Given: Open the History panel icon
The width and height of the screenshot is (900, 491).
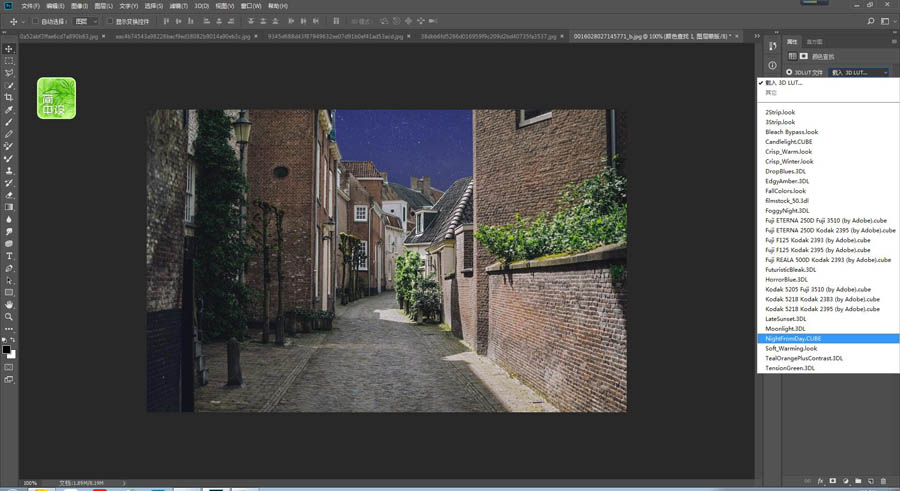Looking at the screenshot, I should coord(773,46).
